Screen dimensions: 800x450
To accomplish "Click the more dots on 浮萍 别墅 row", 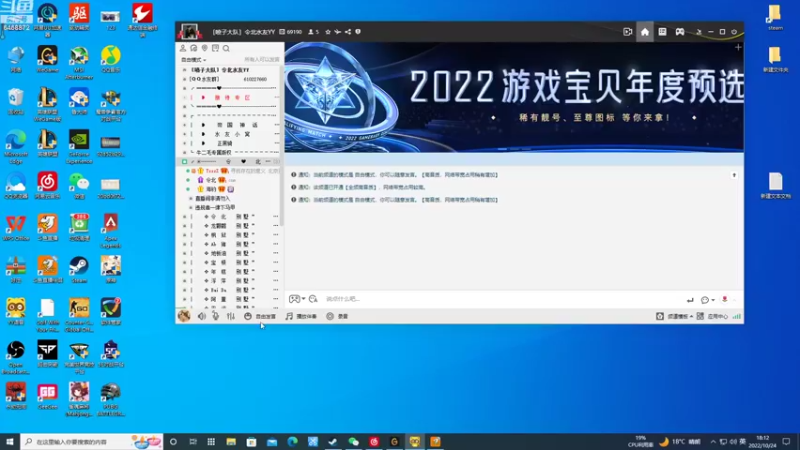I will pyautogui.click(x=276, y=281).
